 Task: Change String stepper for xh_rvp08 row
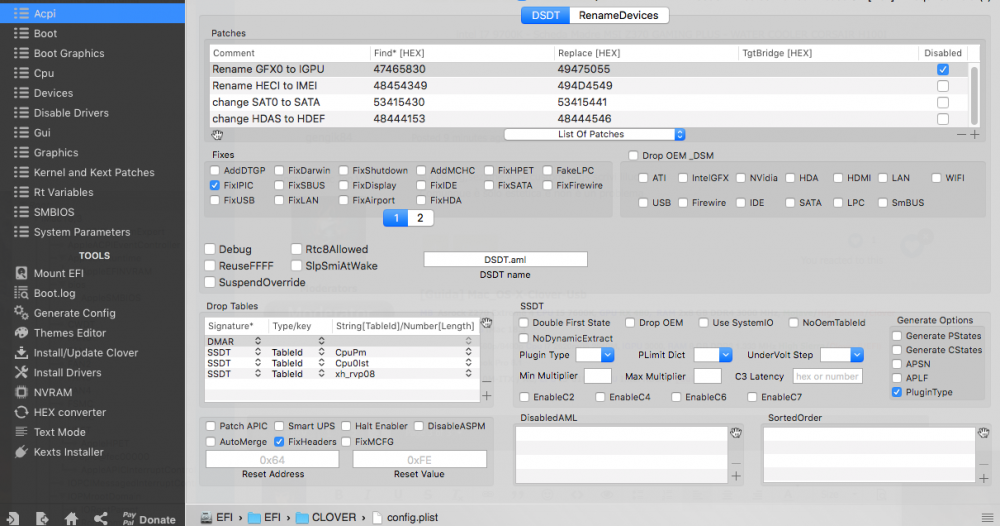coord(468,374)
